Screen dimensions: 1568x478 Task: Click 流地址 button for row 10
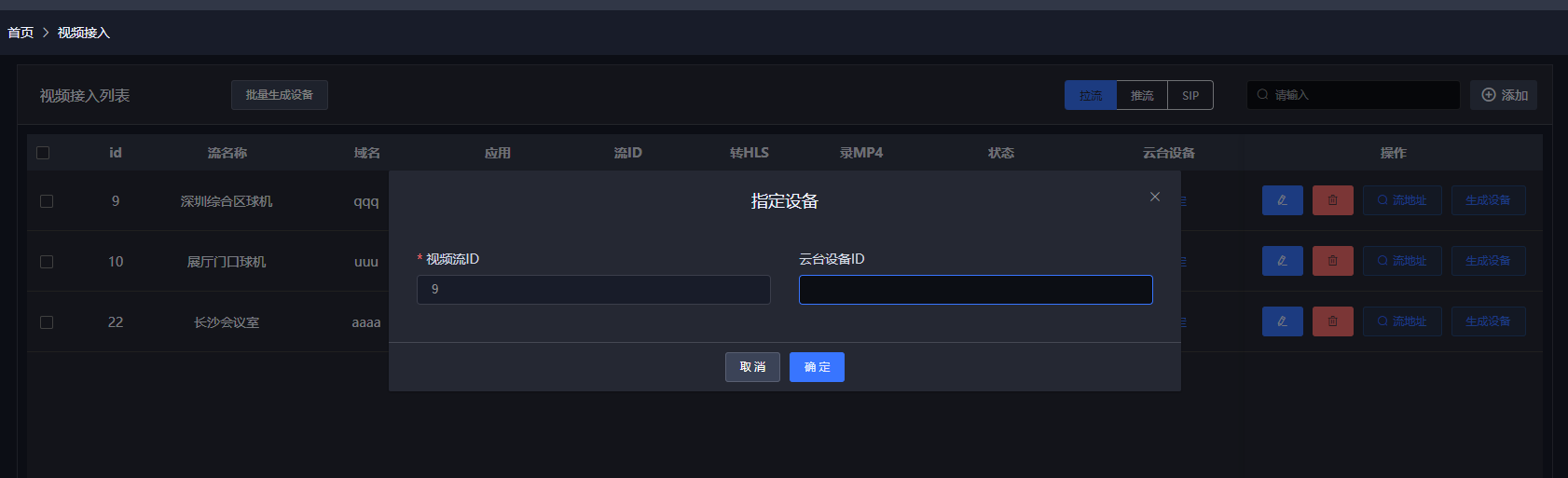coord(1402,261)
